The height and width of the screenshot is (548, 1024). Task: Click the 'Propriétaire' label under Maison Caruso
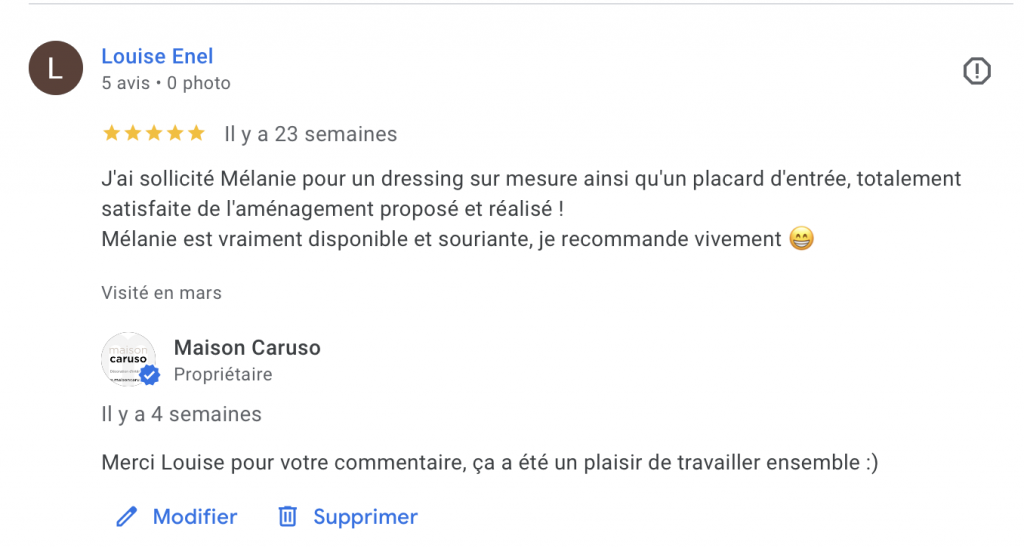click(223, 375)
